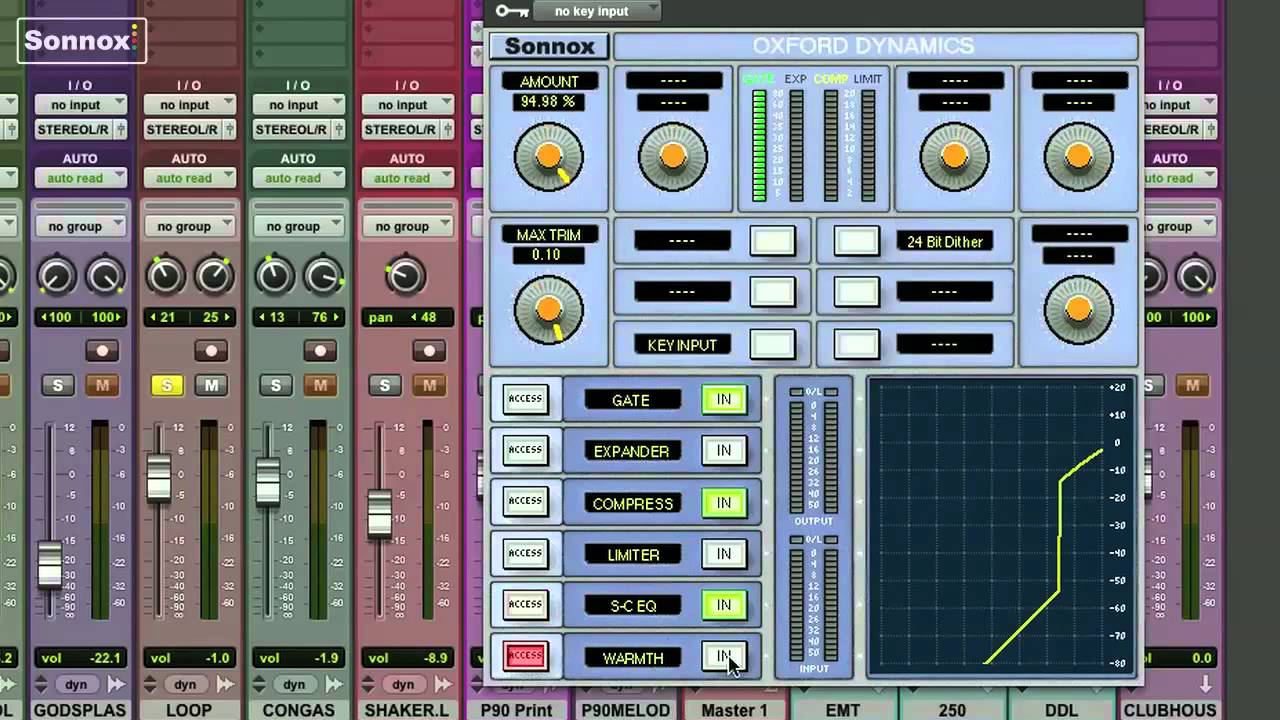1280x720 pixels.
Task: Select the Master 1 track name
Action: tap(734, 710)
